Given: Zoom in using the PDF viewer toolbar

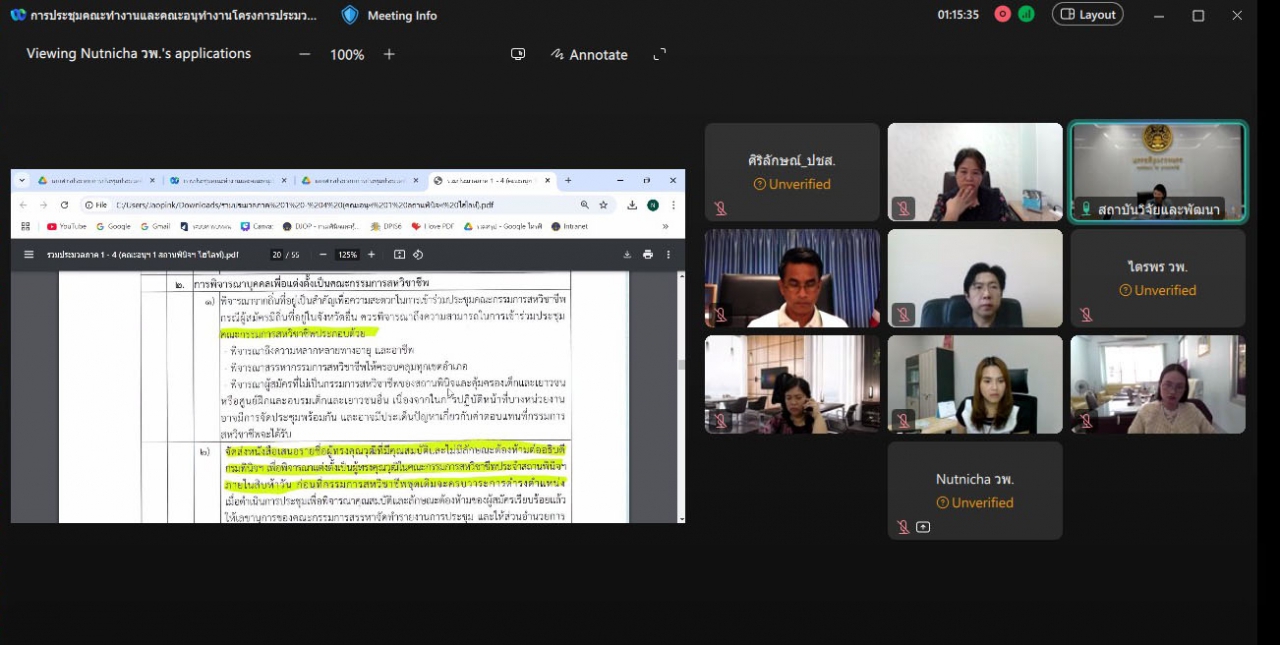Looking at the screenshot, I should coord(371,254).
